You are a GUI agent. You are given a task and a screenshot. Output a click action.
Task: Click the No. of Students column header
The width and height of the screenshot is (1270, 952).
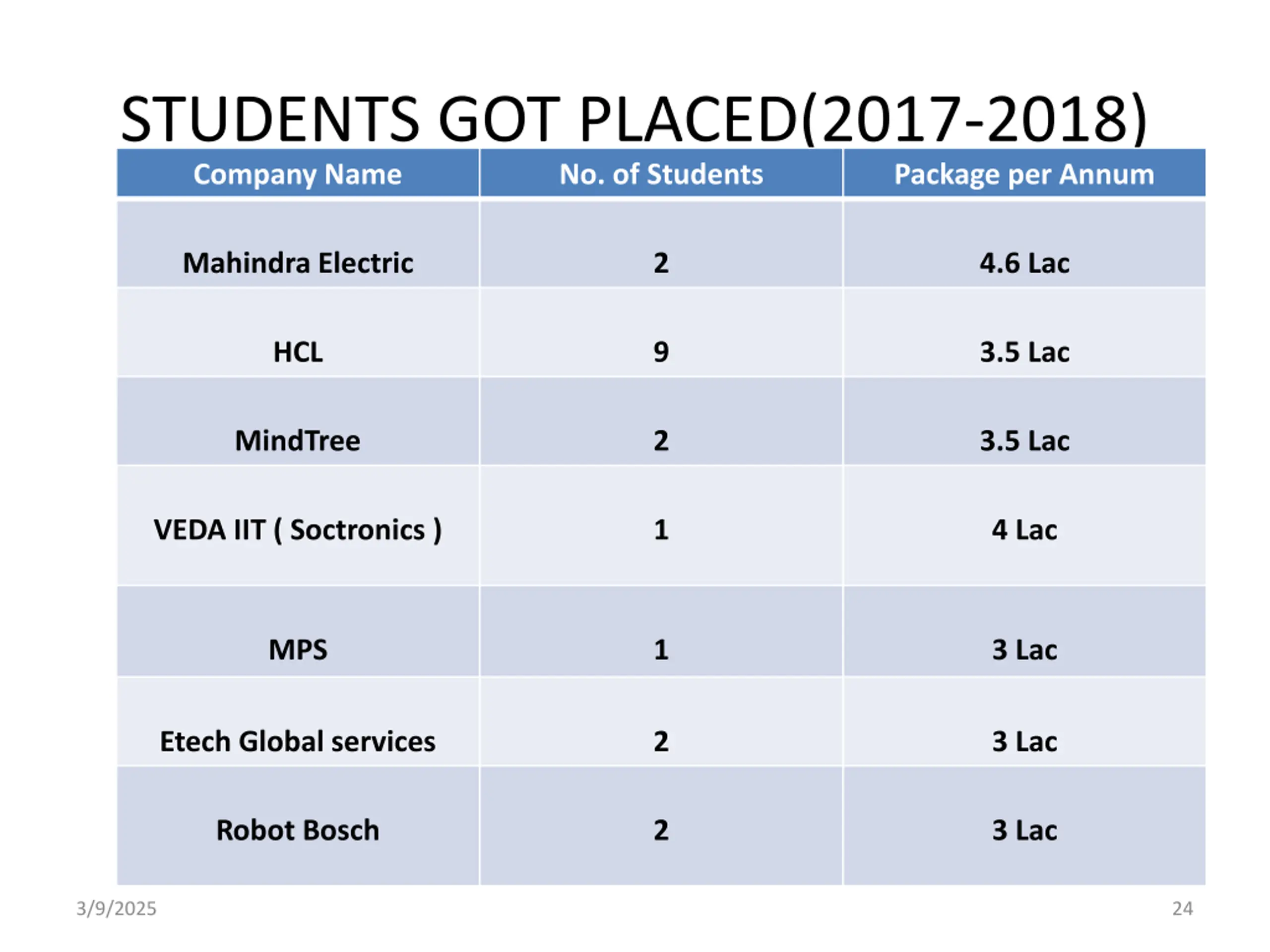(661, 173)
